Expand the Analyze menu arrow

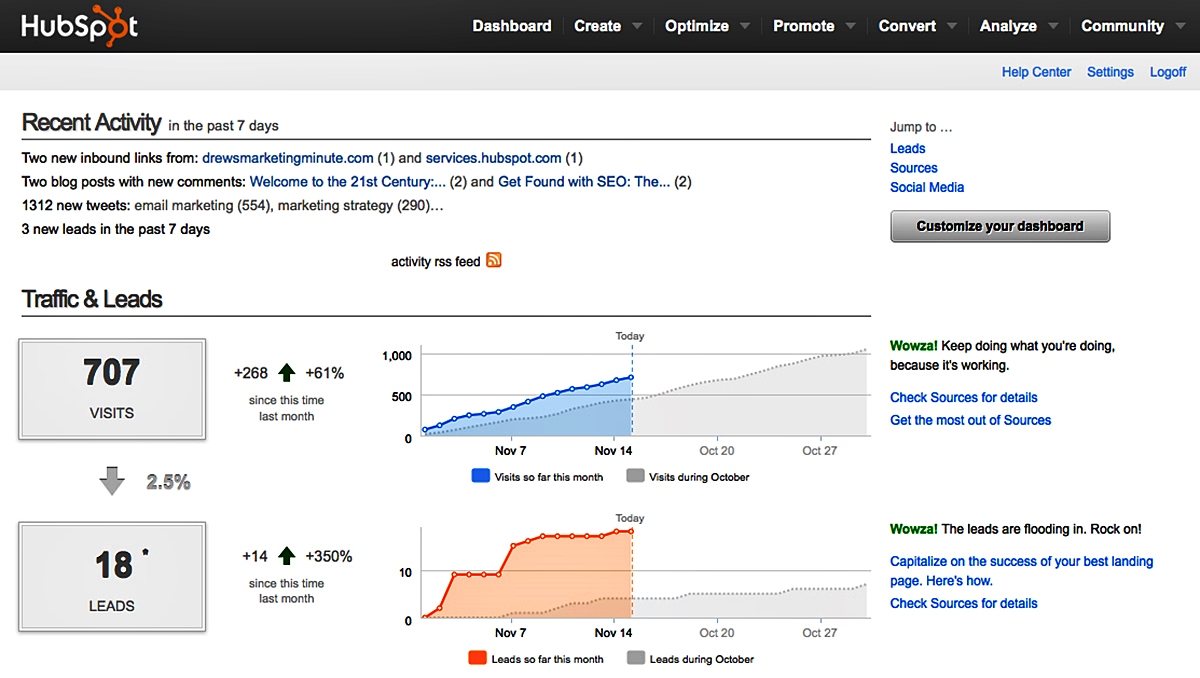tap(1053, 27)
